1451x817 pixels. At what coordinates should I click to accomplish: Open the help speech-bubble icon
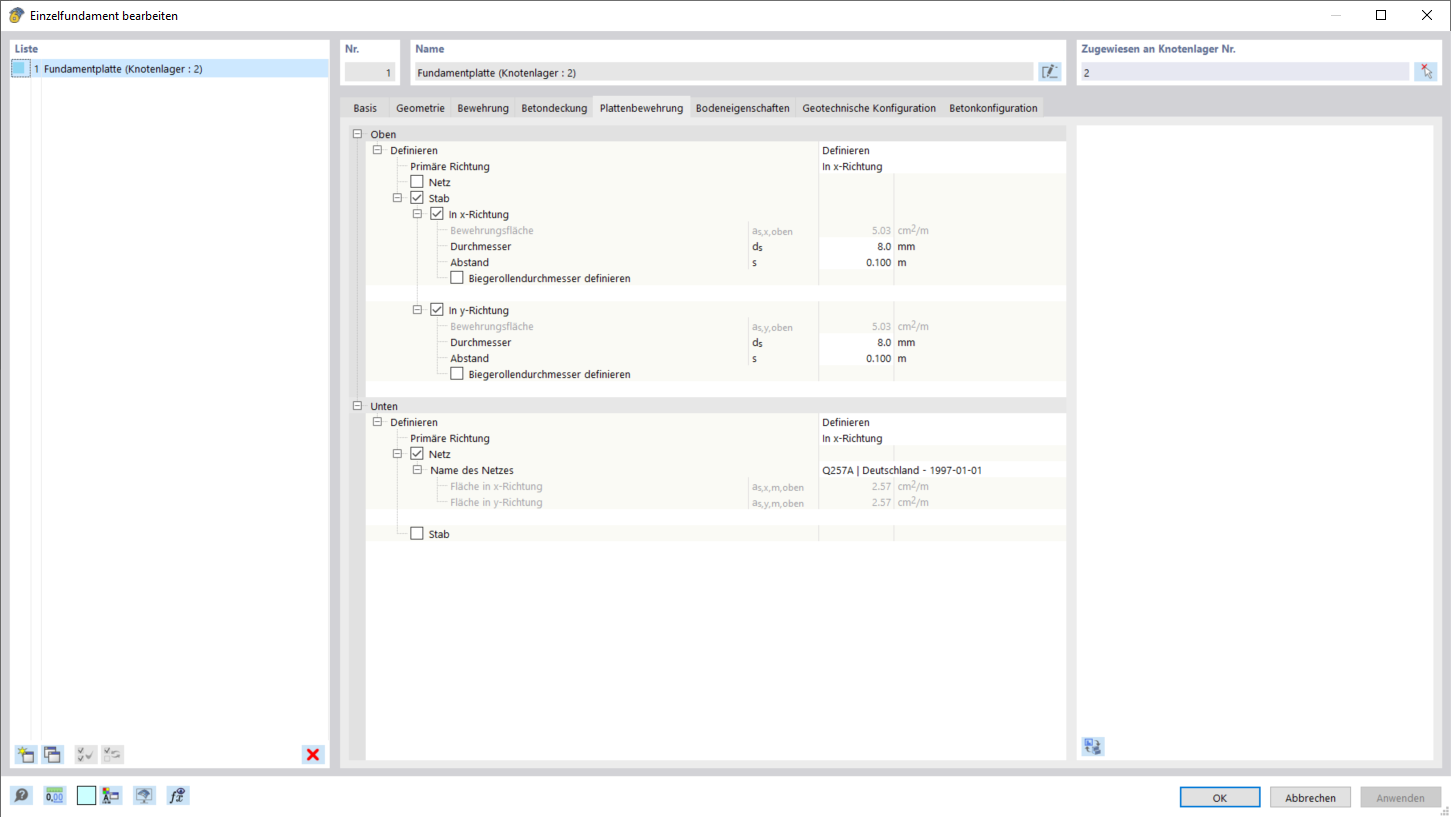(x=21, y=796)
